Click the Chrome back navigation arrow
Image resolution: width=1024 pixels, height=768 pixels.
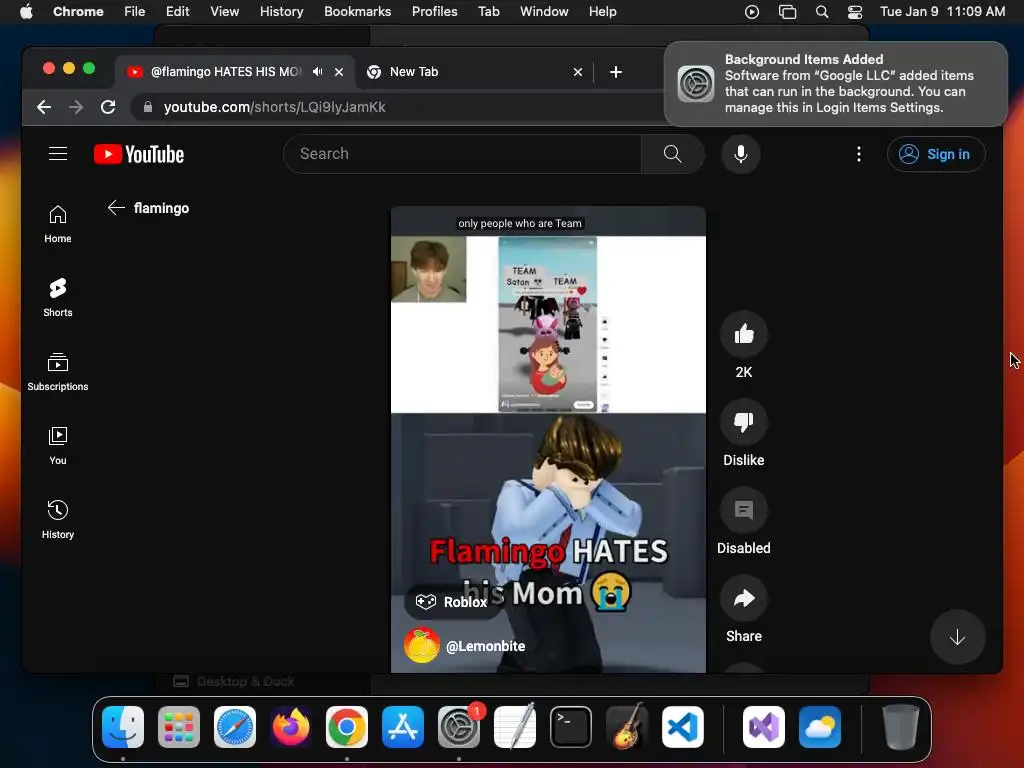[44, 107]
